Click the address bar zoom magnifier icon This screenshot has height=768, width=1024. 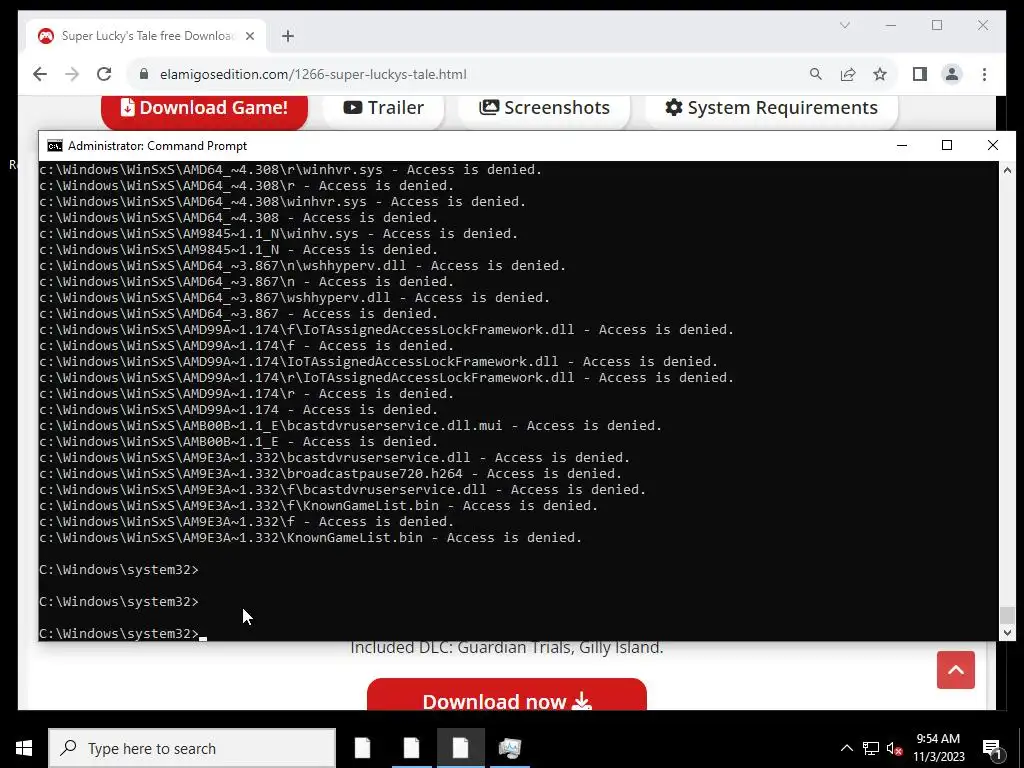tap(816, 74)
